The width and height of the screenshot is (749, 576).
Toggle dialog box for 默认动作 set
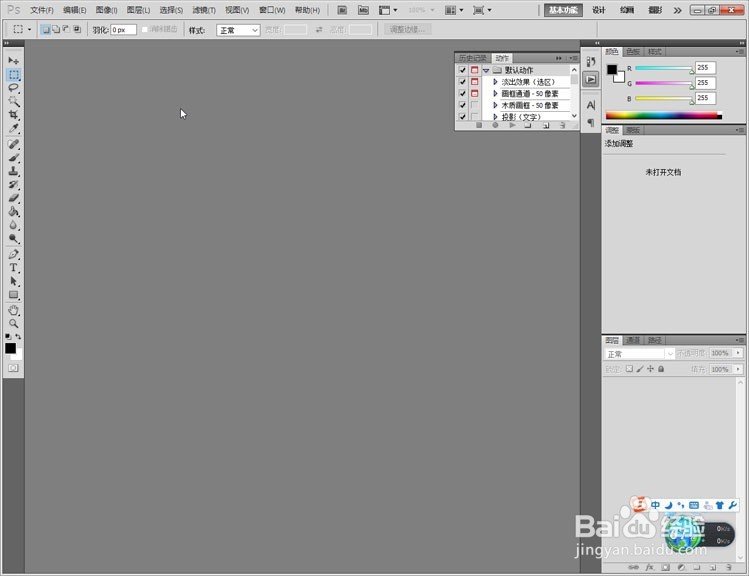(x=474, y=70)
